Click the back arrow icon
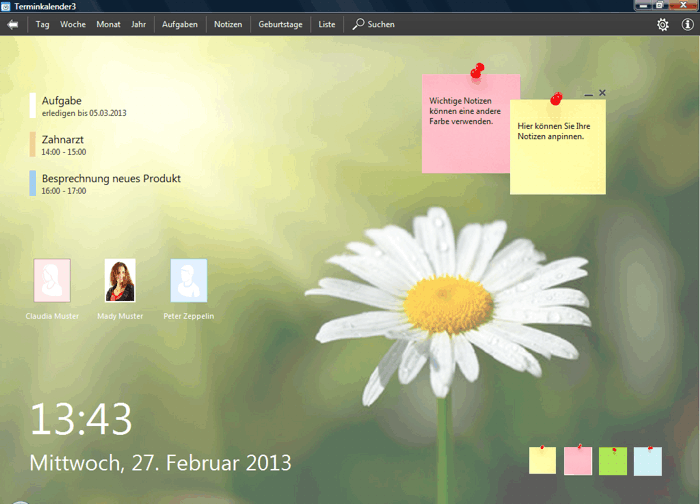 [13, 24]
